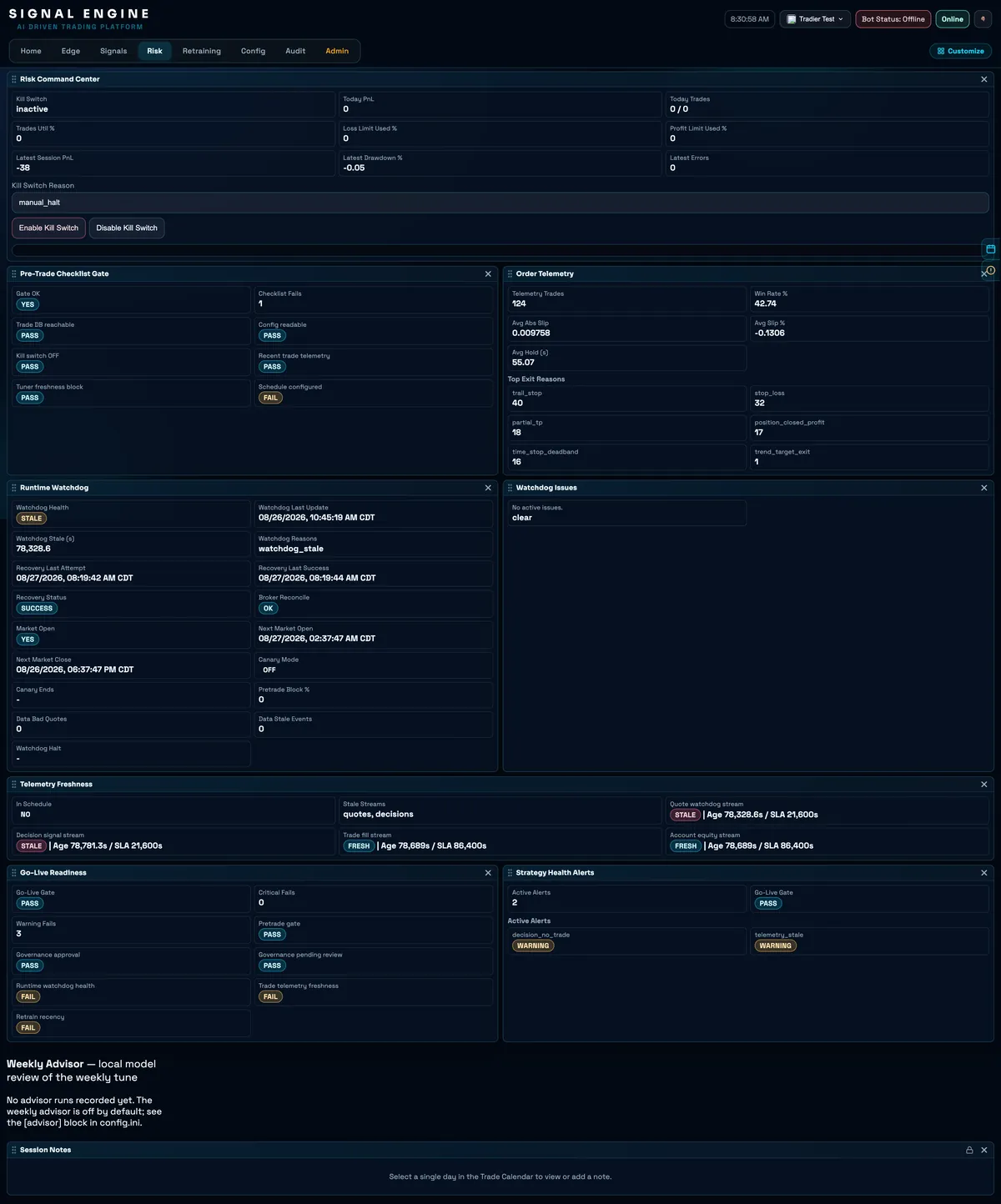1001x1204 pixels.
Task: Close the Session Notes panel
Action: tap(984, 1150)
